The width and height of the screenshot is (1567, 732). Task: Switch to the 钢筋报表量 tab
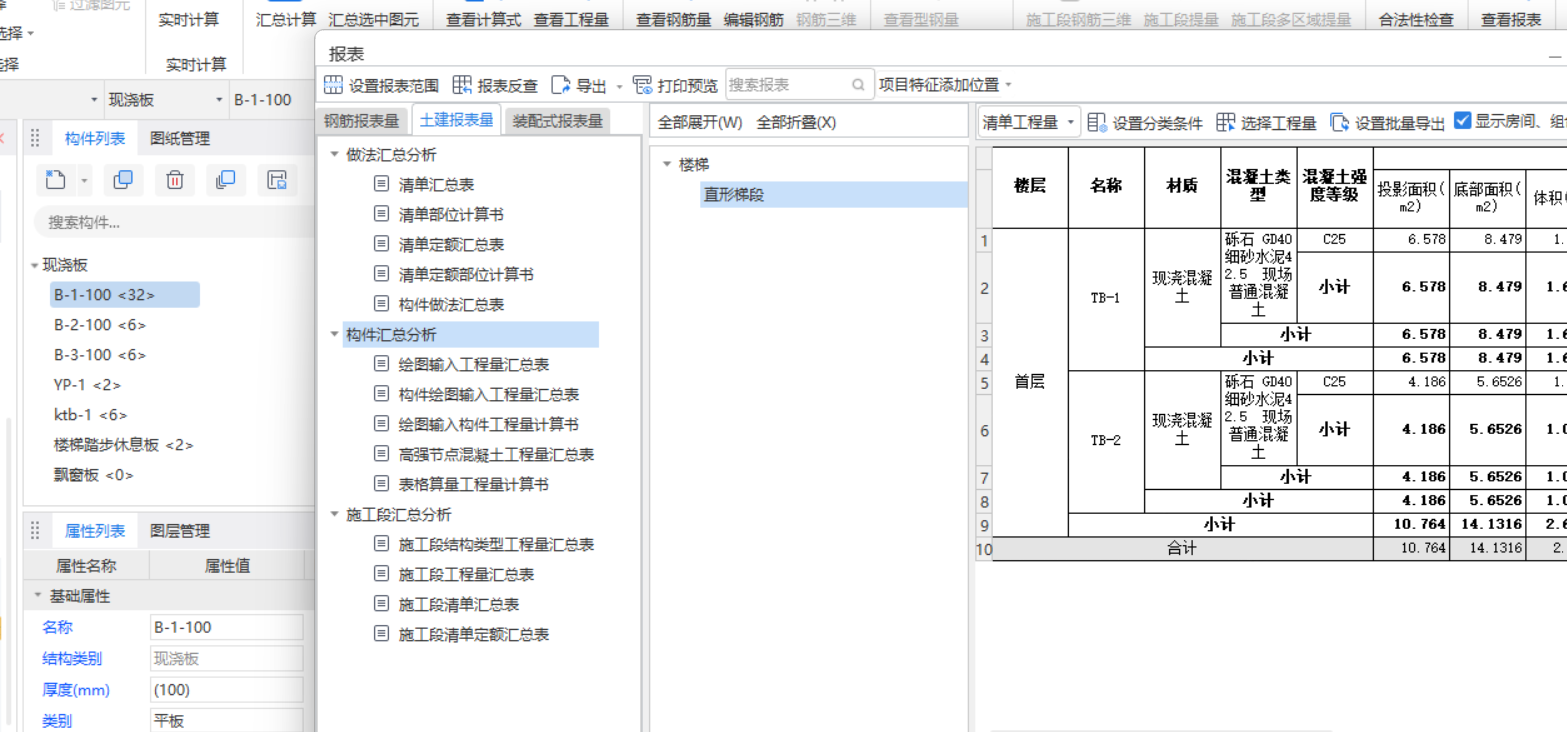[x=363, y=121]
